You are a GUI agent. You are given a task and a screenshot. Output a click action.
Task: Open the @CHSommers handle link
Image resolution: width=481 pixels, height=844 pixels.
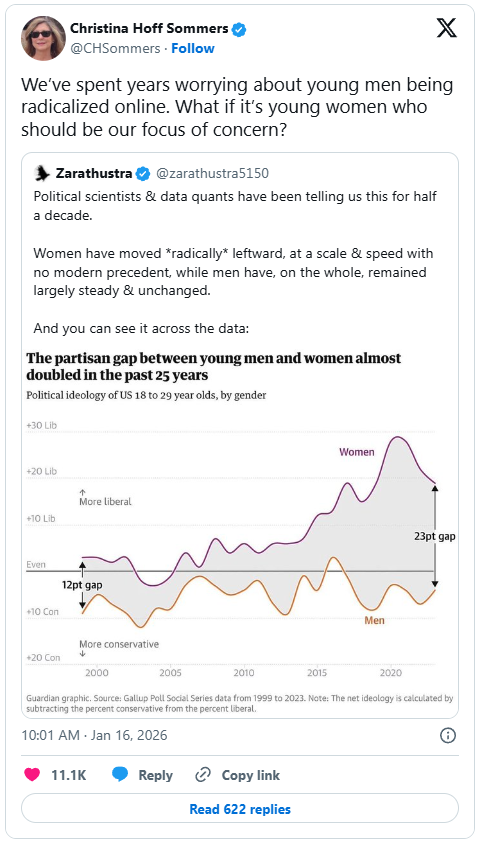pos(115,48)
